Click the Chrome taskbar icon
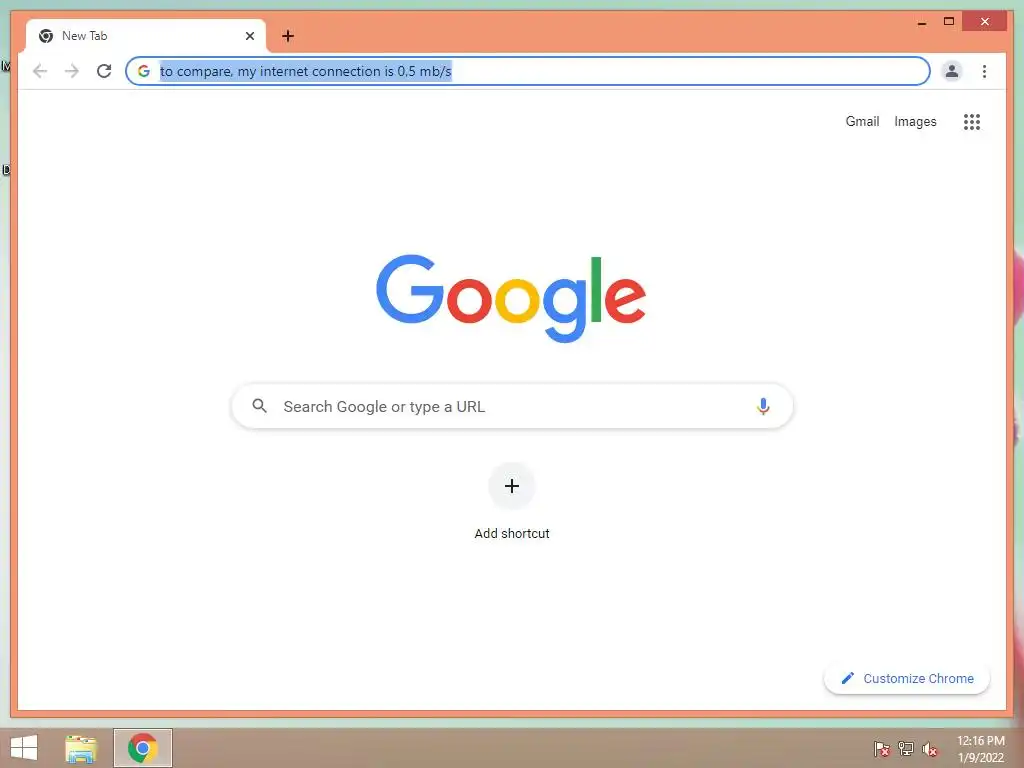The height and width of the screenshot is (768, 1024). coord(143,748)
